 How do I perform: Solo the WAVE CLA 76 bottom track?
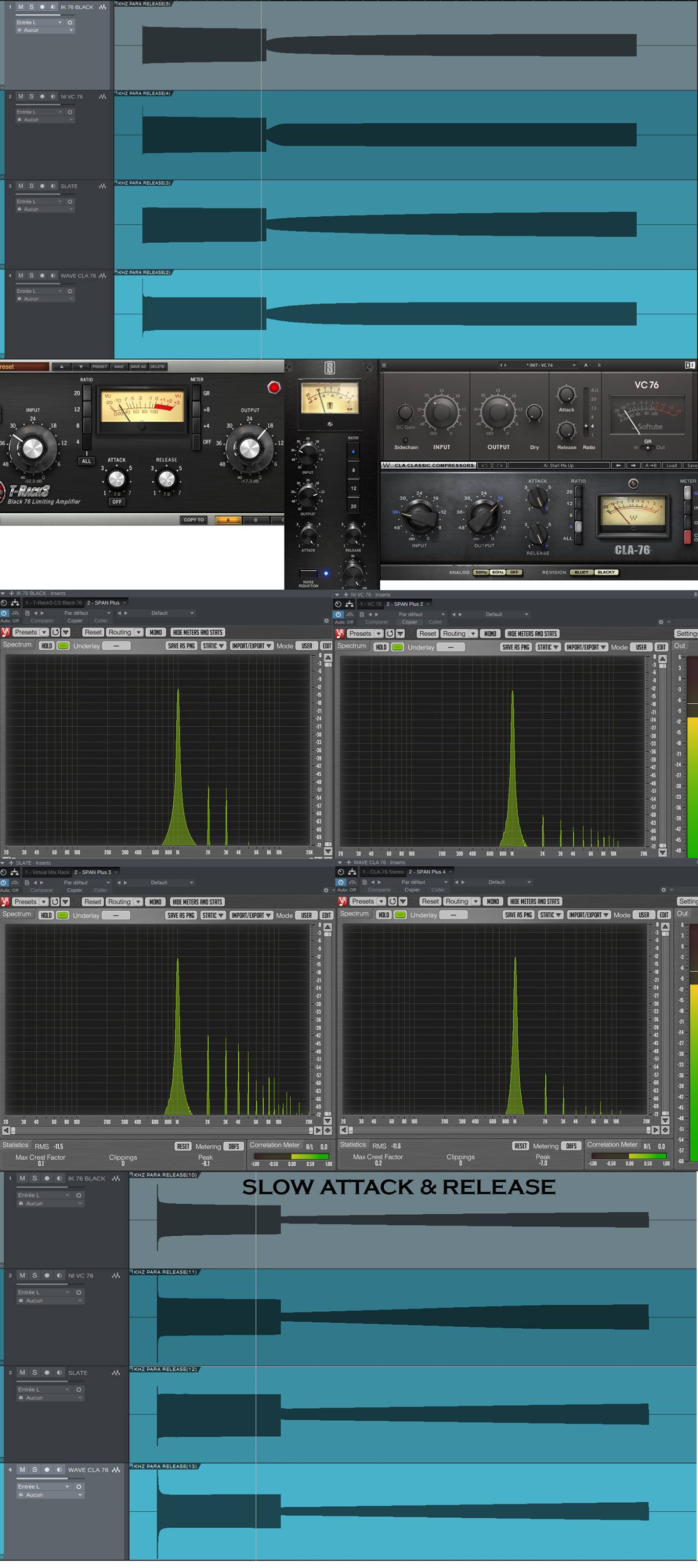point(34,1469)
